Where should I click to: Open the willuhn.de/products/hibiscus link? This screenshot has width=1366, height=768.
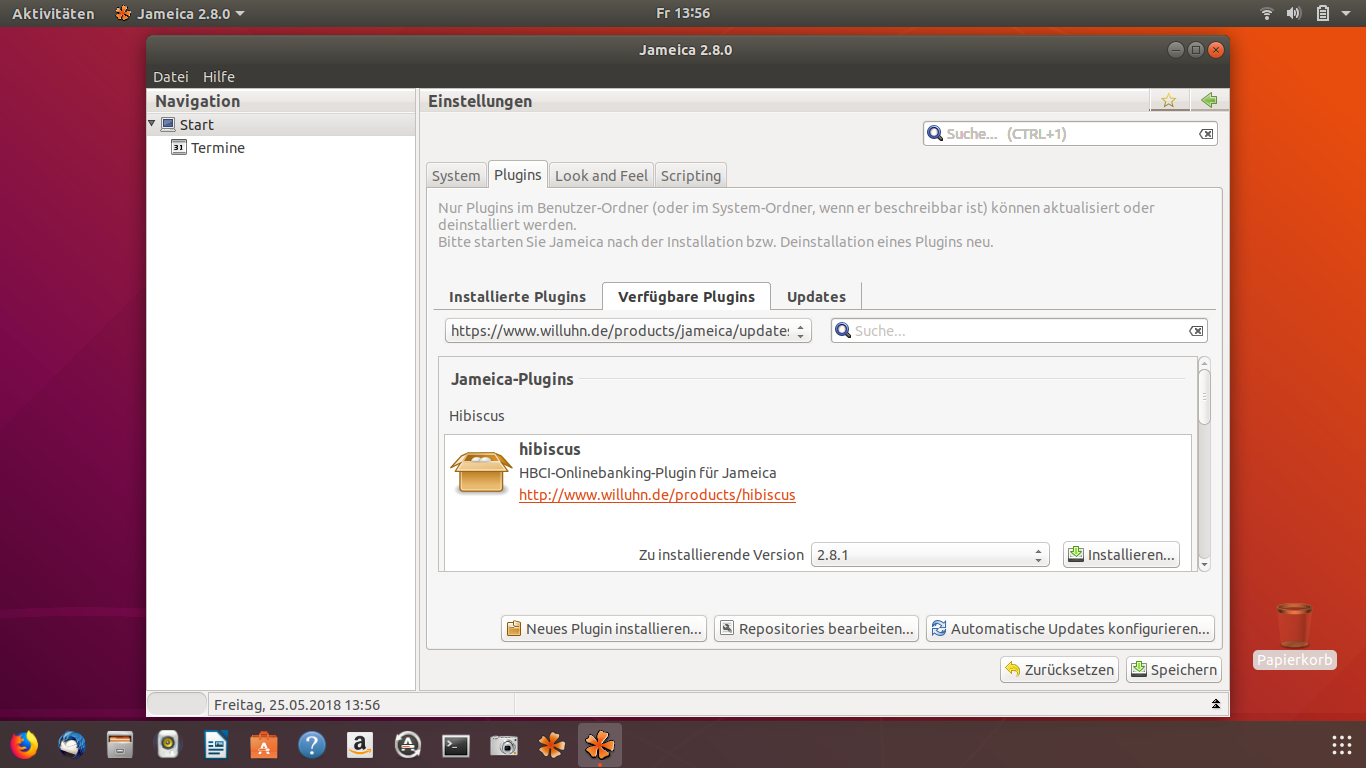click(x=657, y=495)
